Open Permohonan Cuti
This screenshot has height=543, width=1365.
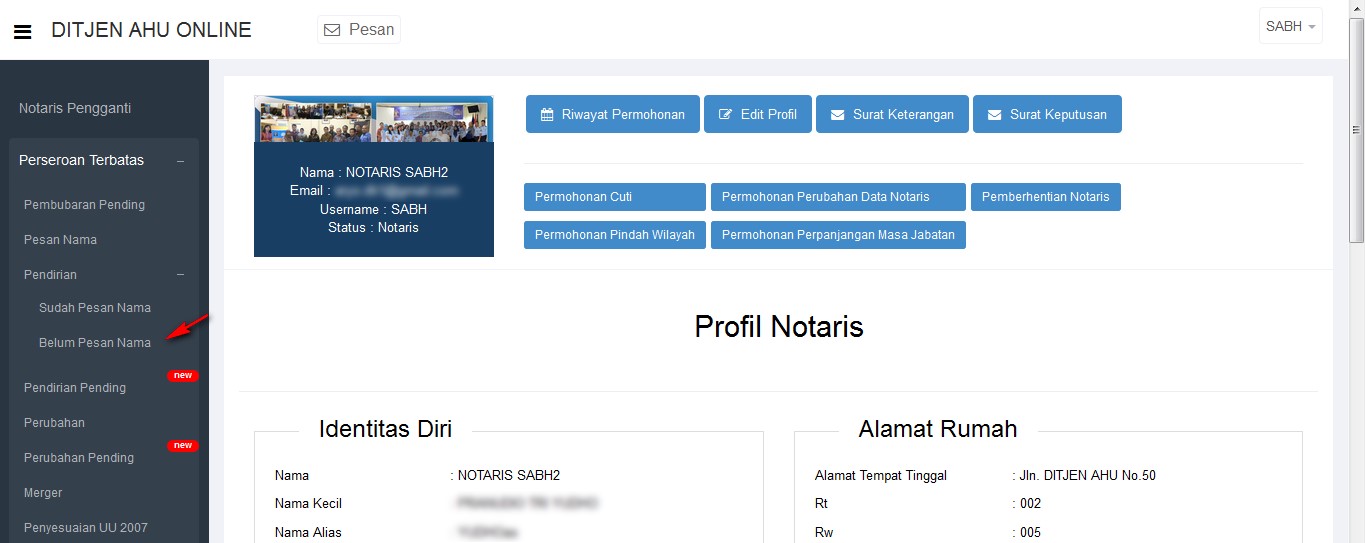(x=615, y=197)
